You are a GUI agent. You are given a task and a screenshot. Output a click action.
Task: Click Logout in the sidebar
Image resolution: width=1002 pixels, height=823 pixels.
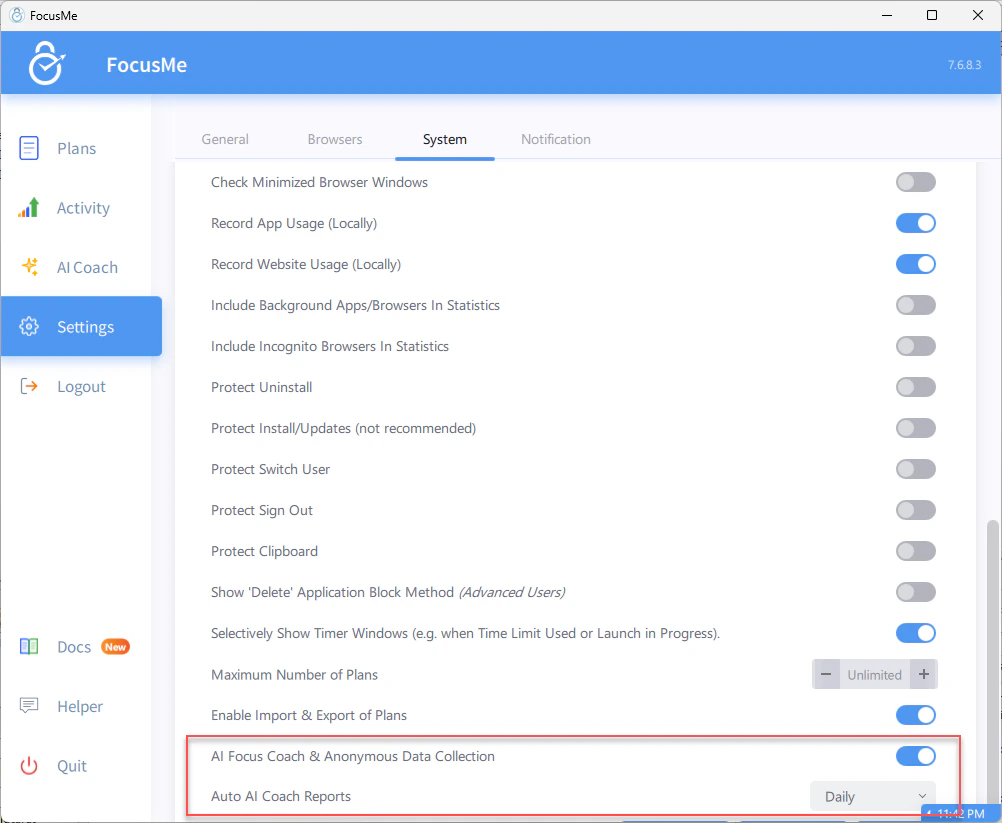click(x=81, y=387)
